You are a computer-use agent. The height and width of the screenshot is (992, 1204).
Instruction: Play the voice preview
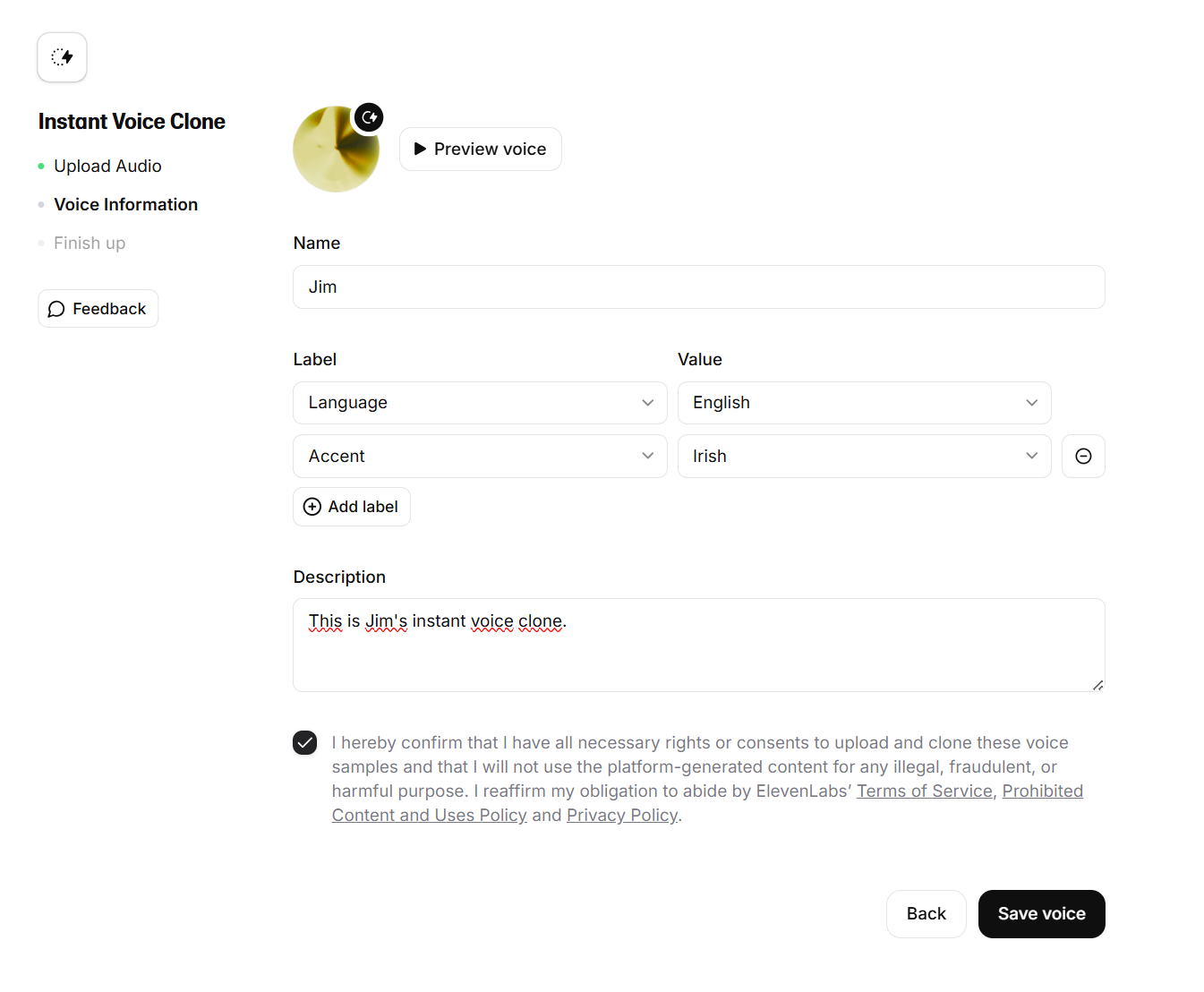tap(481, 149)
